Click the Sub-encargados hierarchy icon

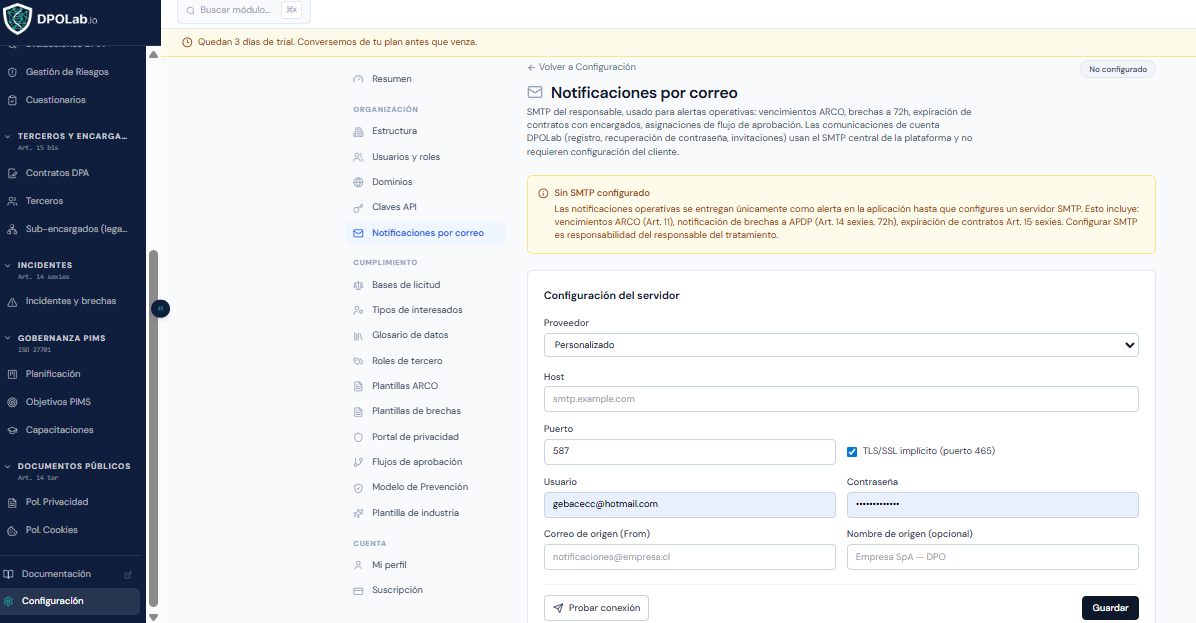tap(12, 229)
